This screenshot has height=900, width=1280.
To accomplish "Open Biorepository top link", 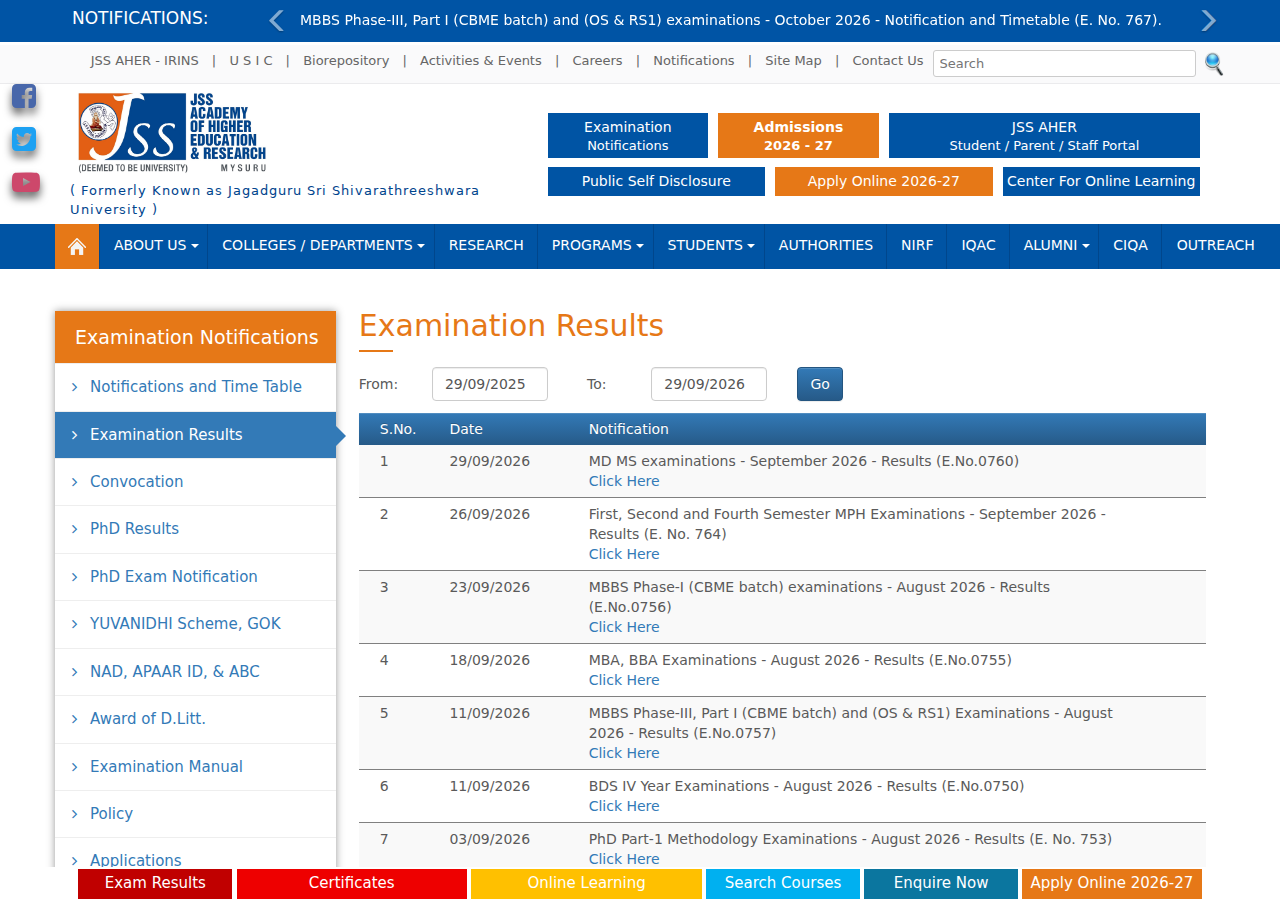I will pos(346,61).
